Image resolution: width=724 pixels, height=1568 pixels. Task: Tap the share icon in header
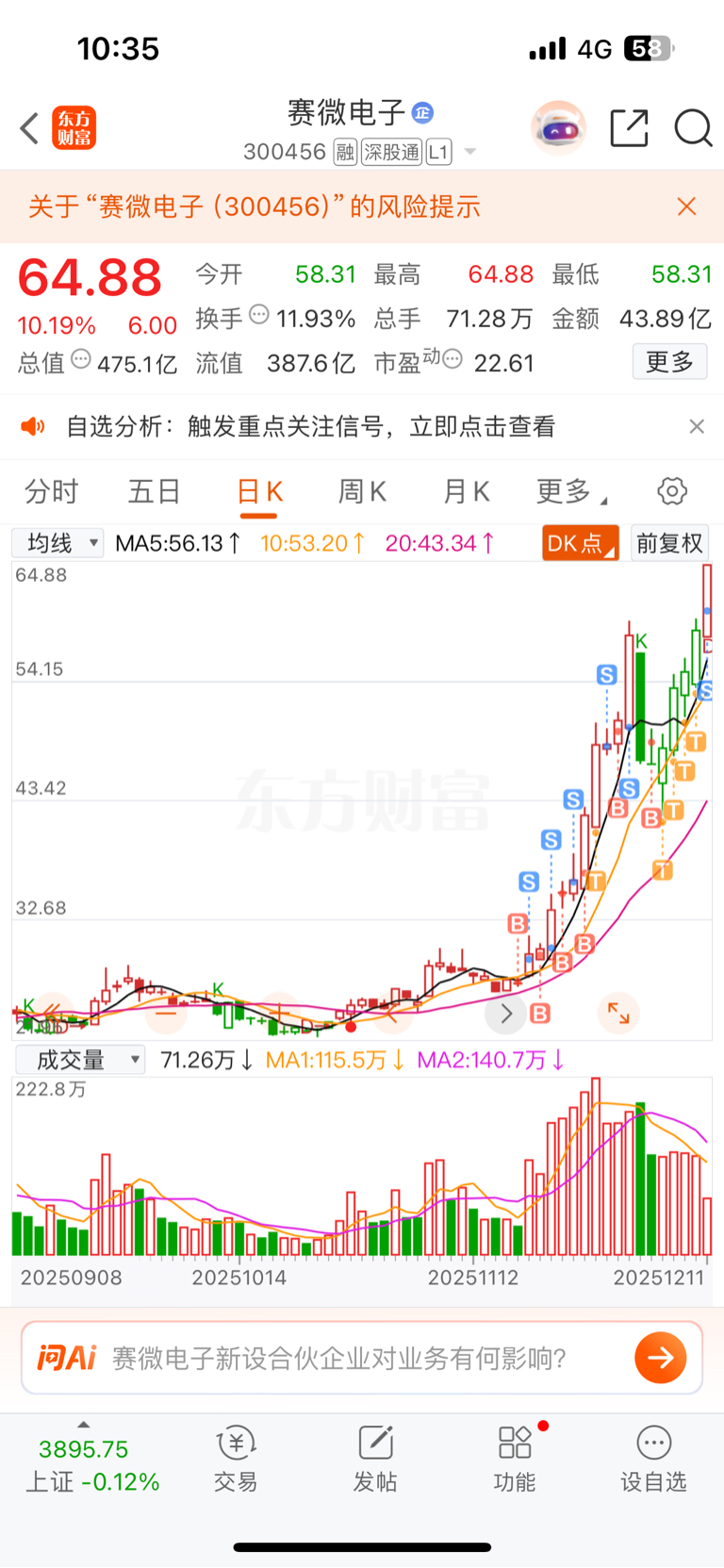point(630,128)
